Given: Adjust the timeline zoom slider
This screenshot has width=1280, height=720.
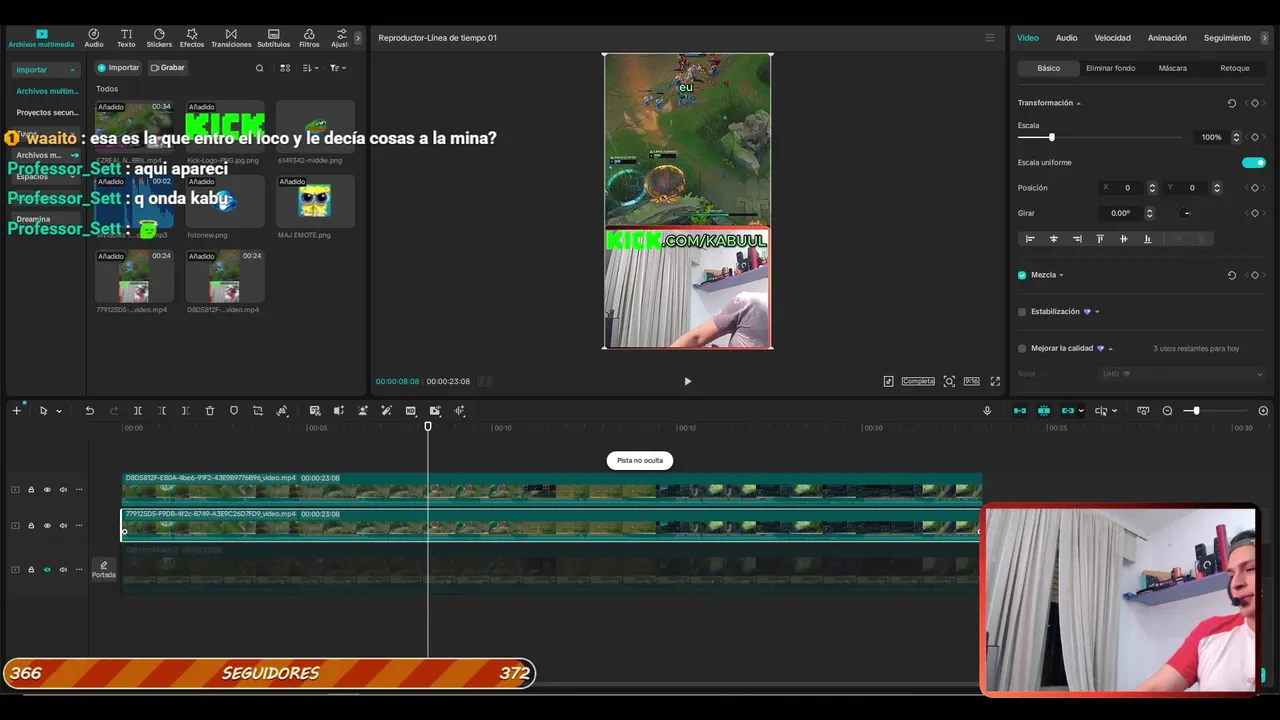Looking at the screenshot, I should 1196,411.
